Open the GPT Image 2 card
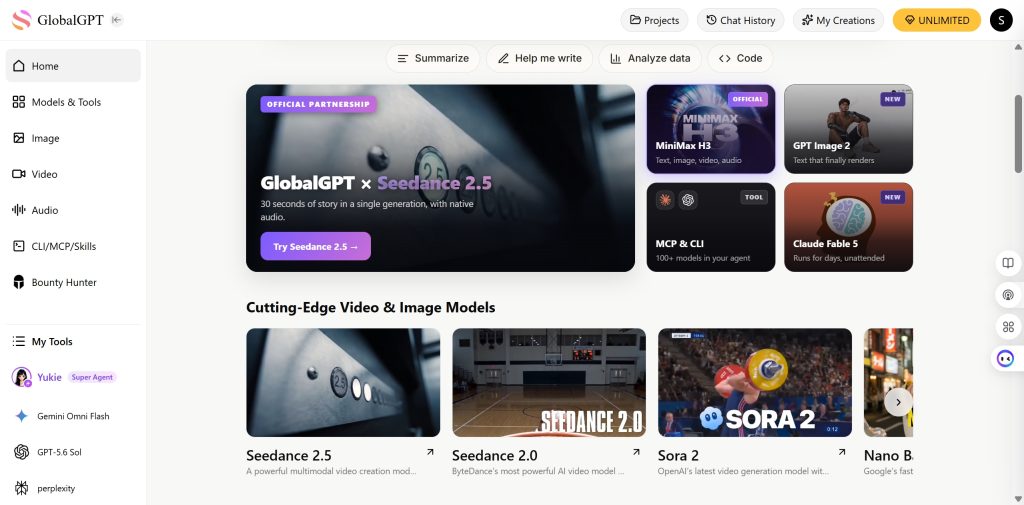The height and width of the screenshot is (505, 1024). [x=848, y=129]
